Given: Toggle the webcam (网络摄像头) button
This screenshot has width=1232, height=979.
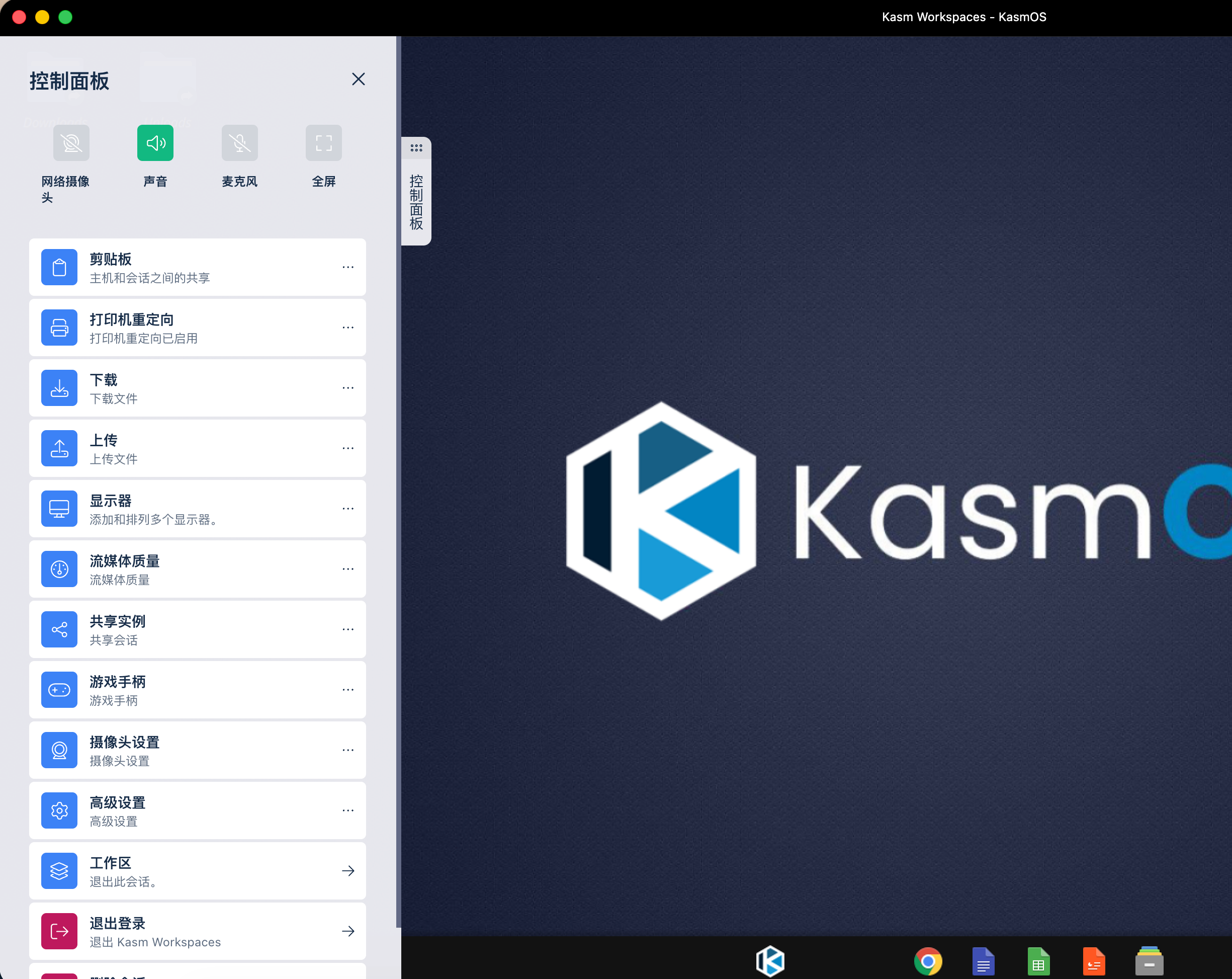Looking at the screenshot, I should pyautogui.click(x=71, y=143).
